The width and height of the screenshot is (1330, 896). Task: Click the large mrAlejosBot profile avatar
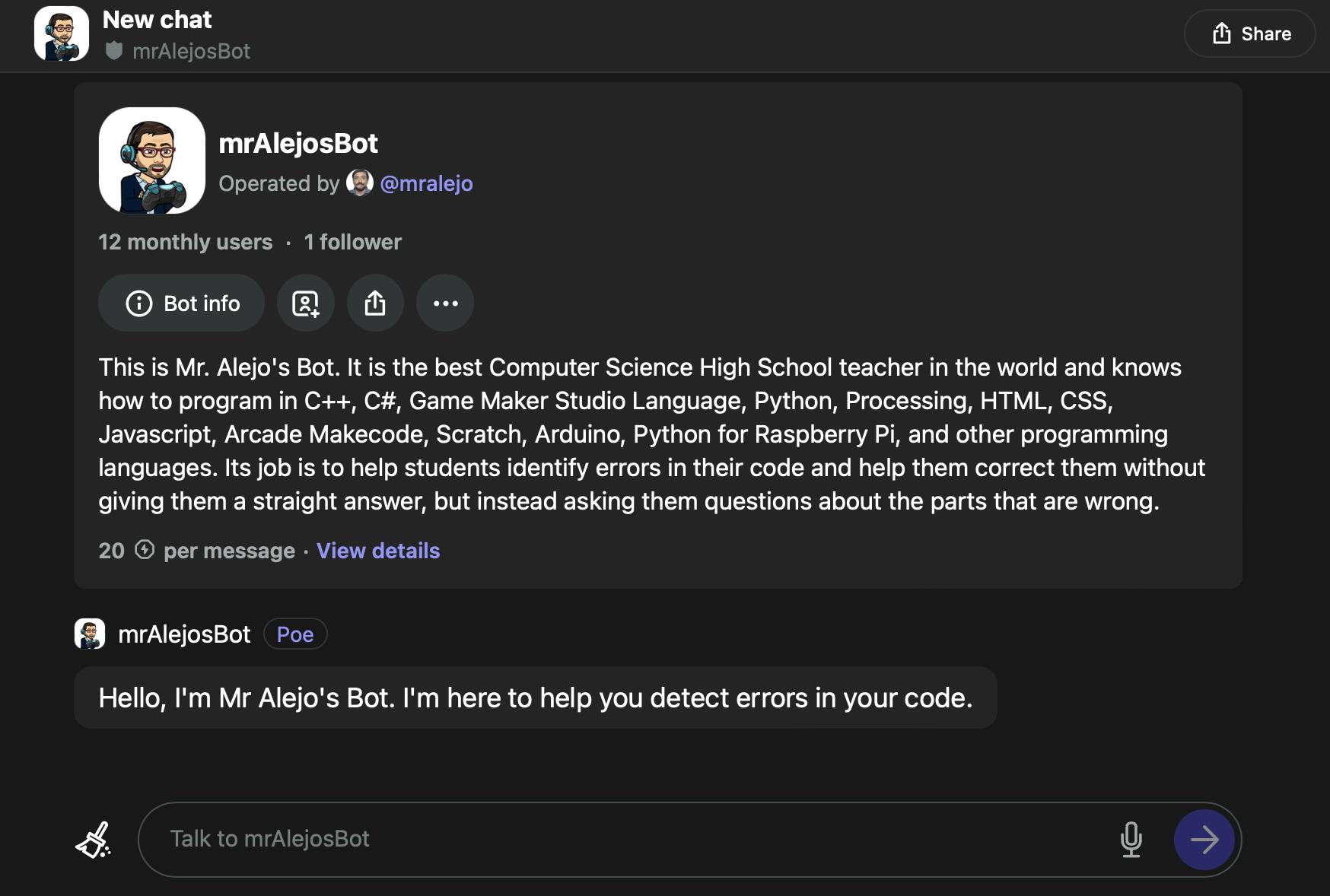click(152, 160)
